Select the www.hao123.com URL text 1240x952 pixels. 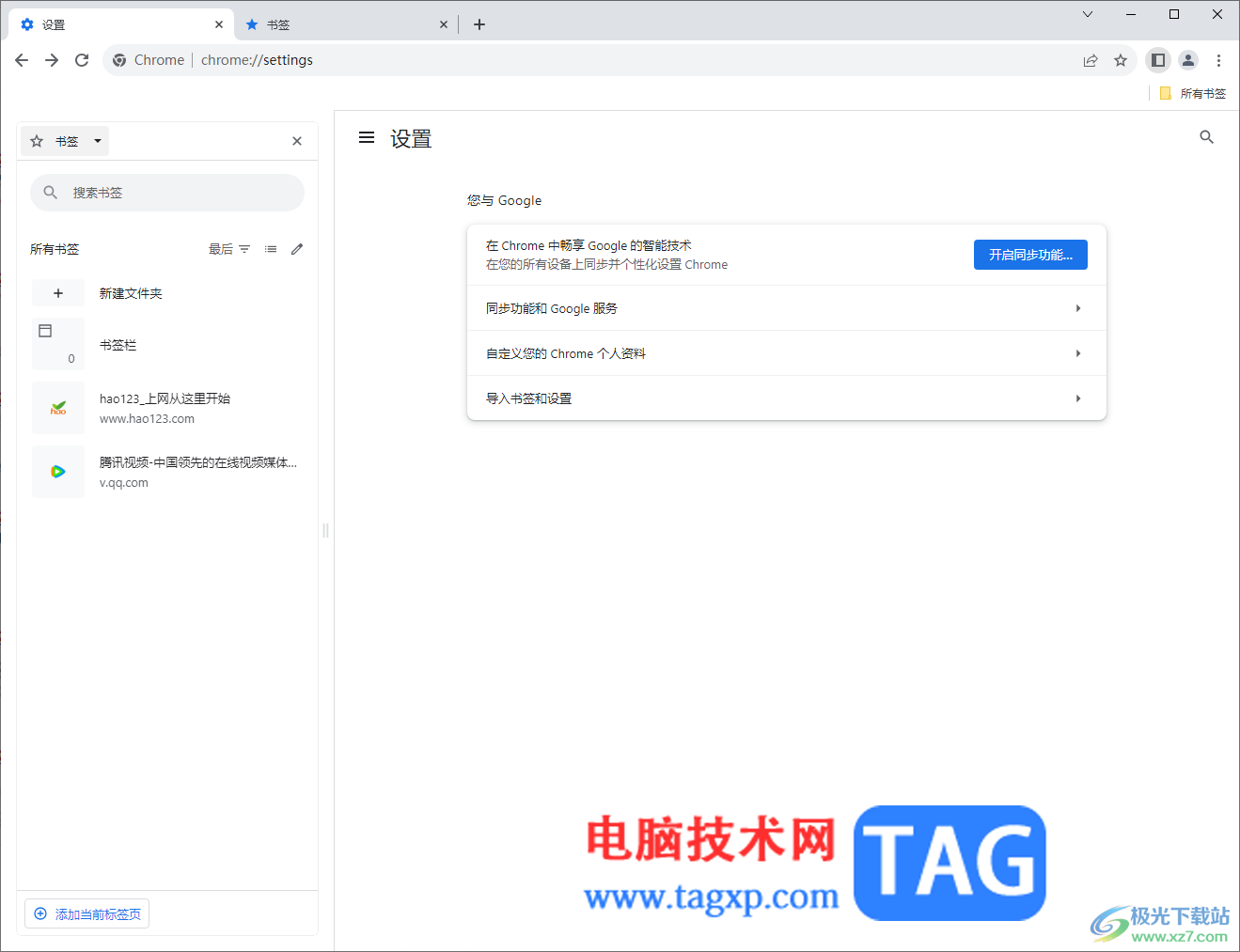[148, 419]
